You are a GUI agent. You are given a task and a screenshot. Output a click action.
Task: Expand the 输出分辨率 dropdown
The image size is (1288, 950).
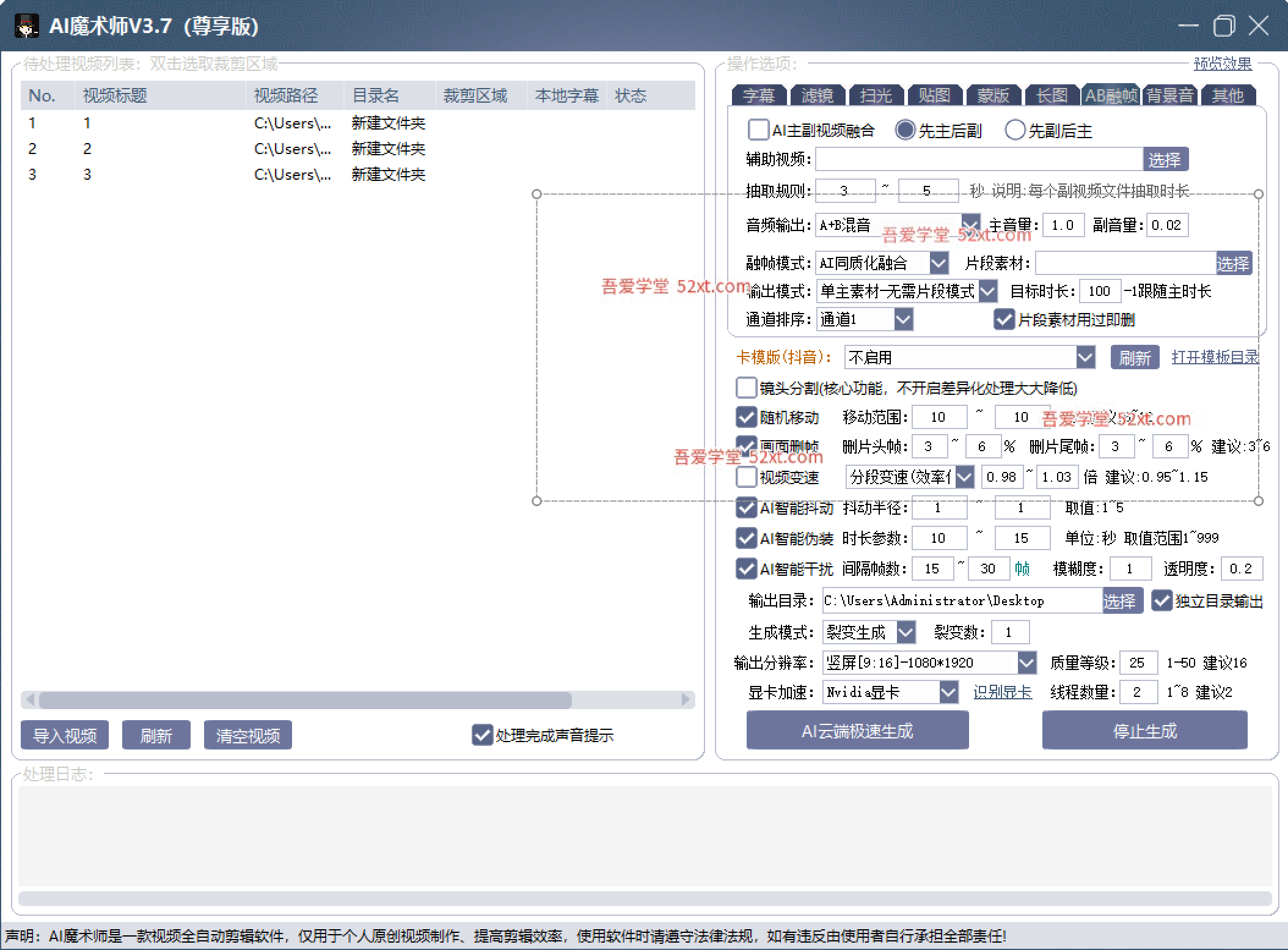1026,662
